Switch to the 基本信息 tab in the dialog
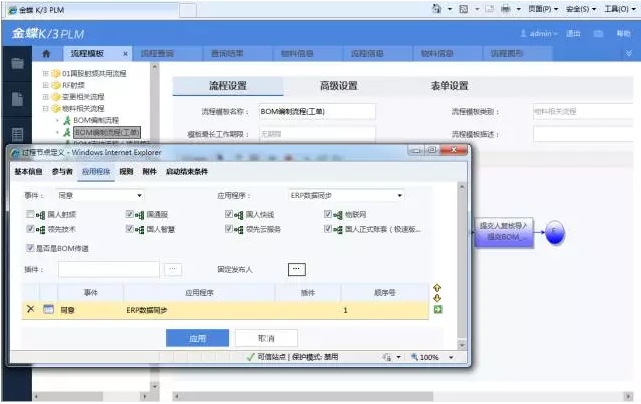This screenshot has height=404, width=641. 28,172
